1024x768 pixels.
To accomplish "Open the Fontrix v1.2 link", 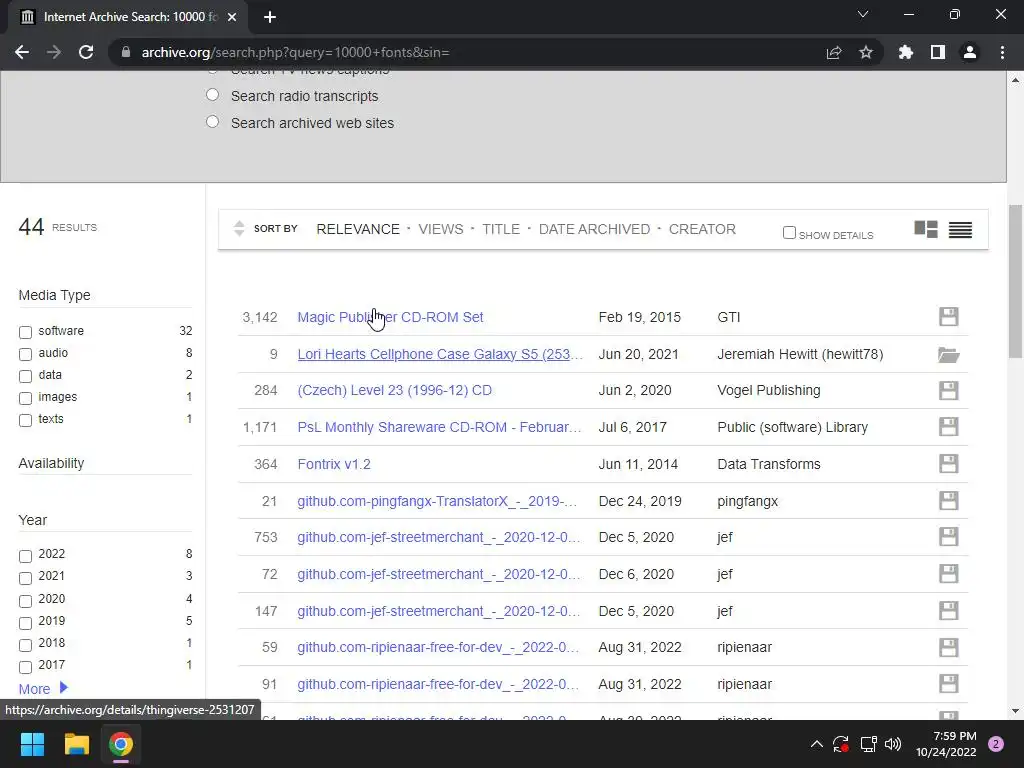I will click(334, 464).
